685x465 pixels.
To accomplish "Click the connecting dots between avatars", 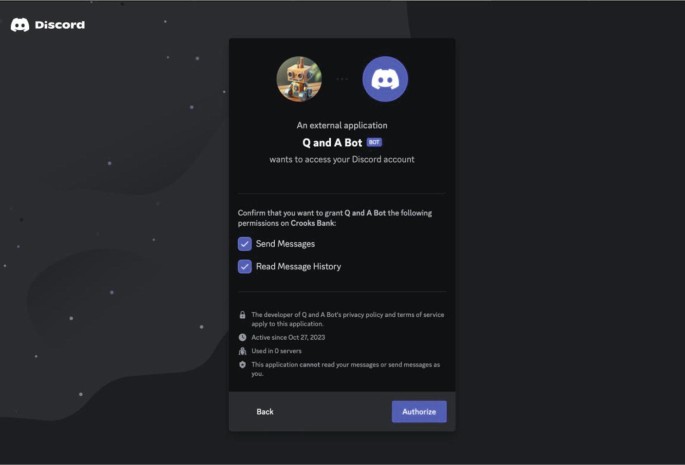I will 342,79.
